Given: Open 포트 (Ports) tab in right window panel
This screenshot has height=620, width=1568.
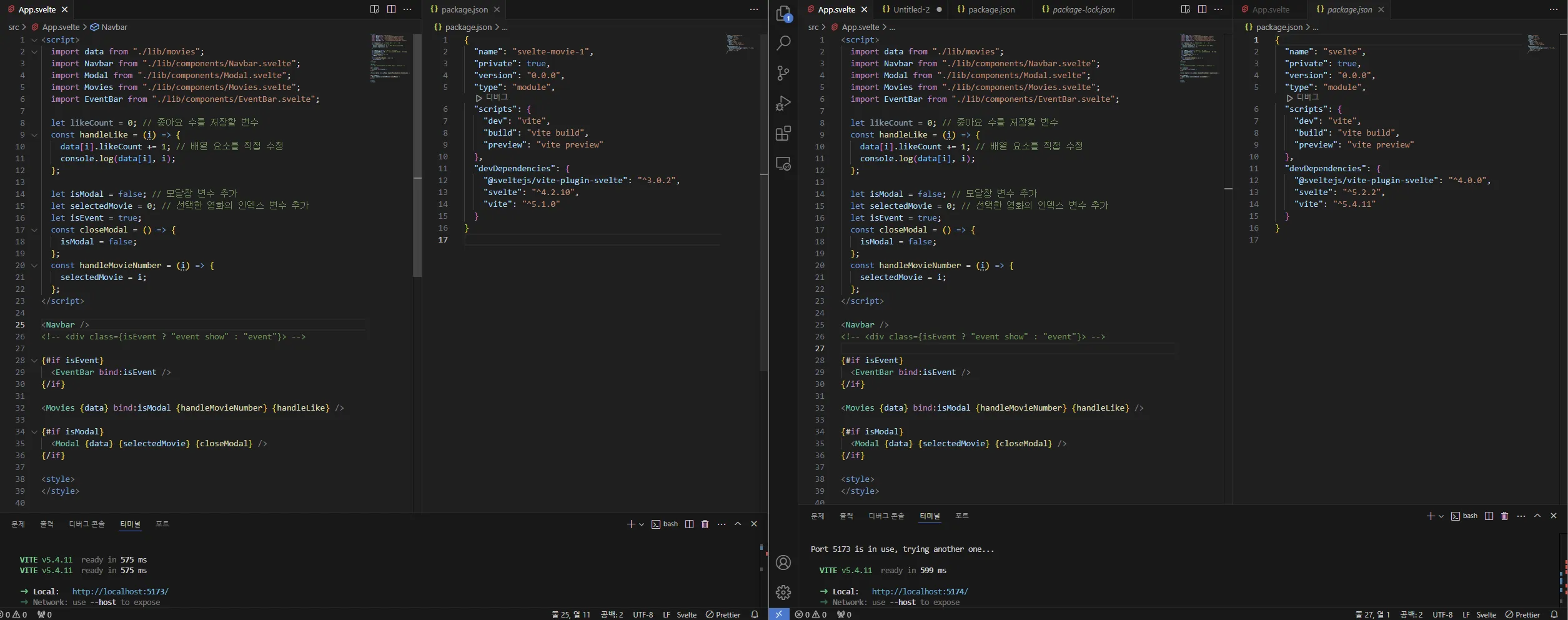Looking at the screenshot, I should coord(962,516).
